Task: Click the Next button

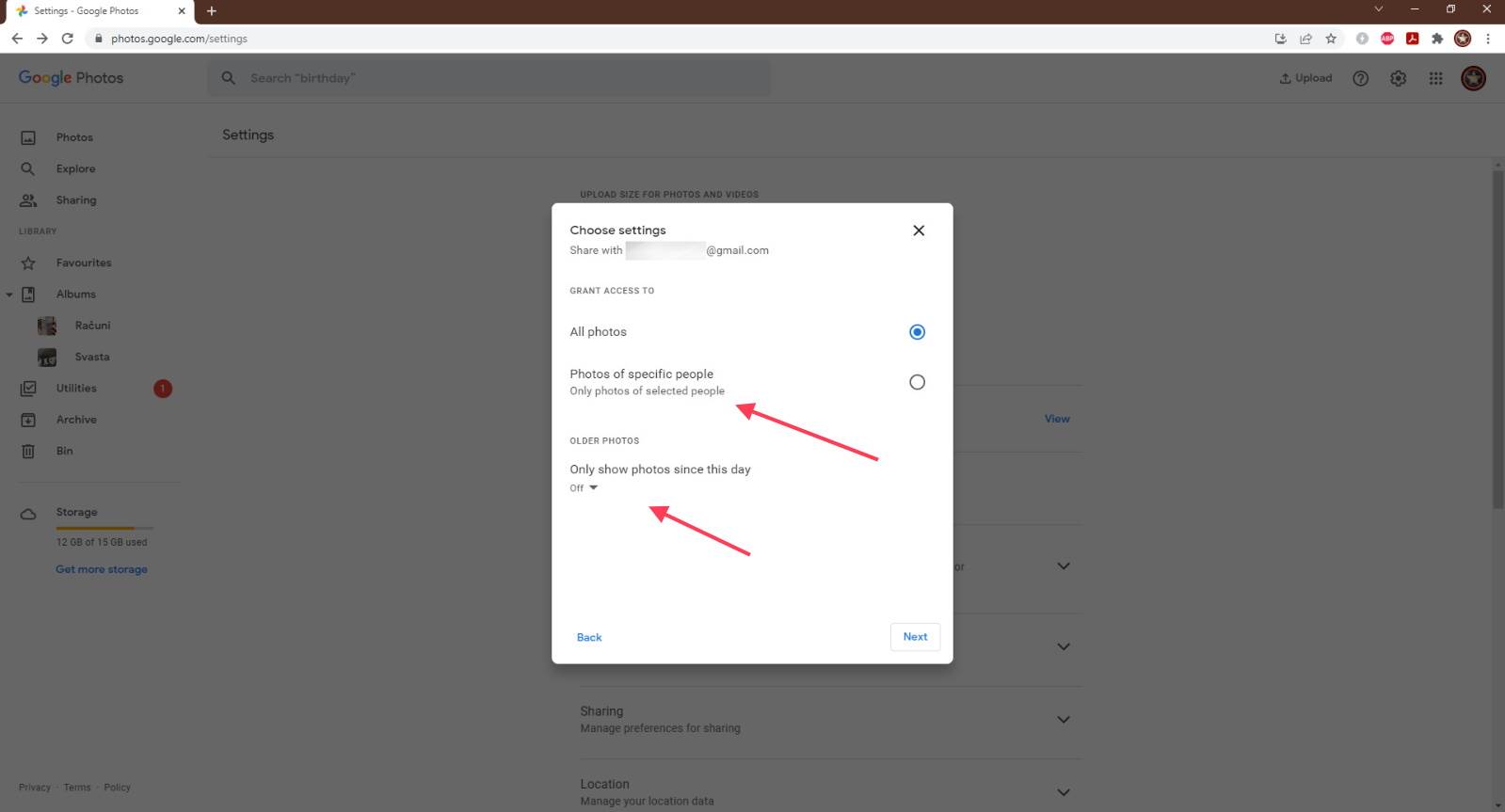Action: (915, 637)
